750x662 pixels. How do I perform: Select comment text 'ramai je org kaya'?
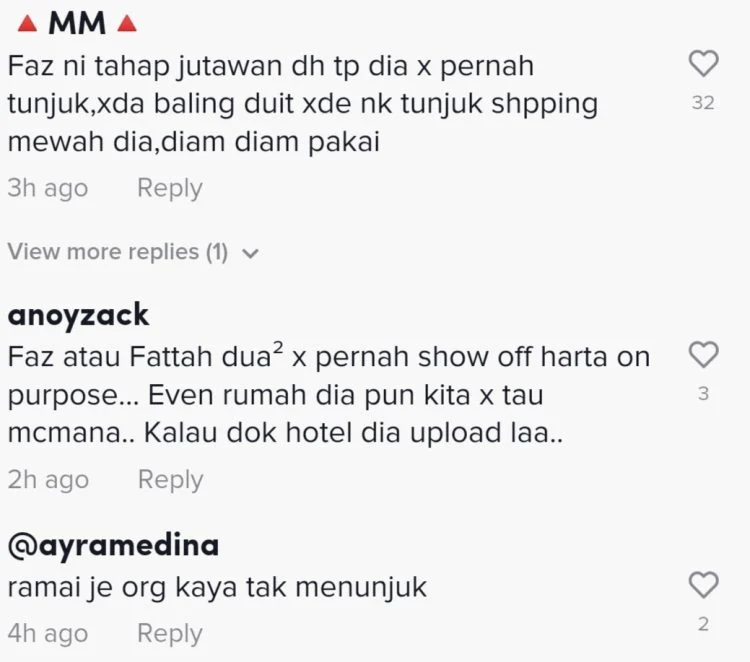click(217, 588)
